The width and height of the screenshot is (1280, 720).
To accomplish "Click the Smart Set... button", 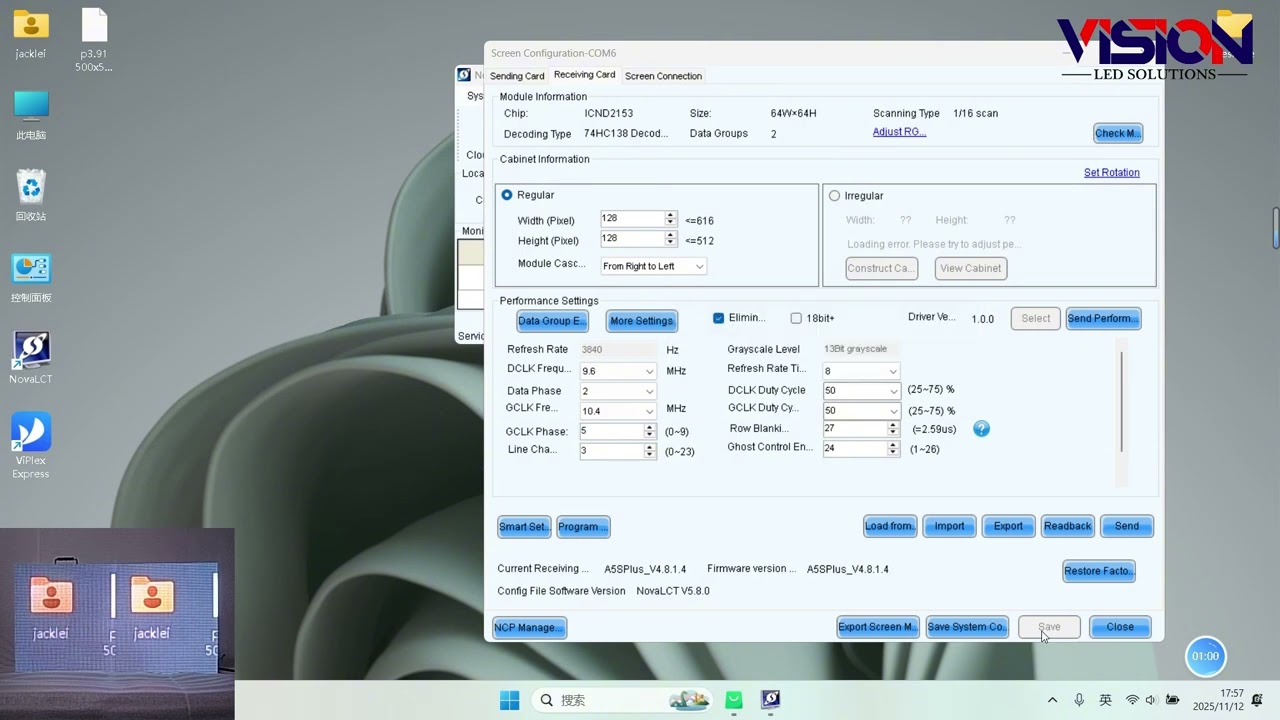I will 525,527.
